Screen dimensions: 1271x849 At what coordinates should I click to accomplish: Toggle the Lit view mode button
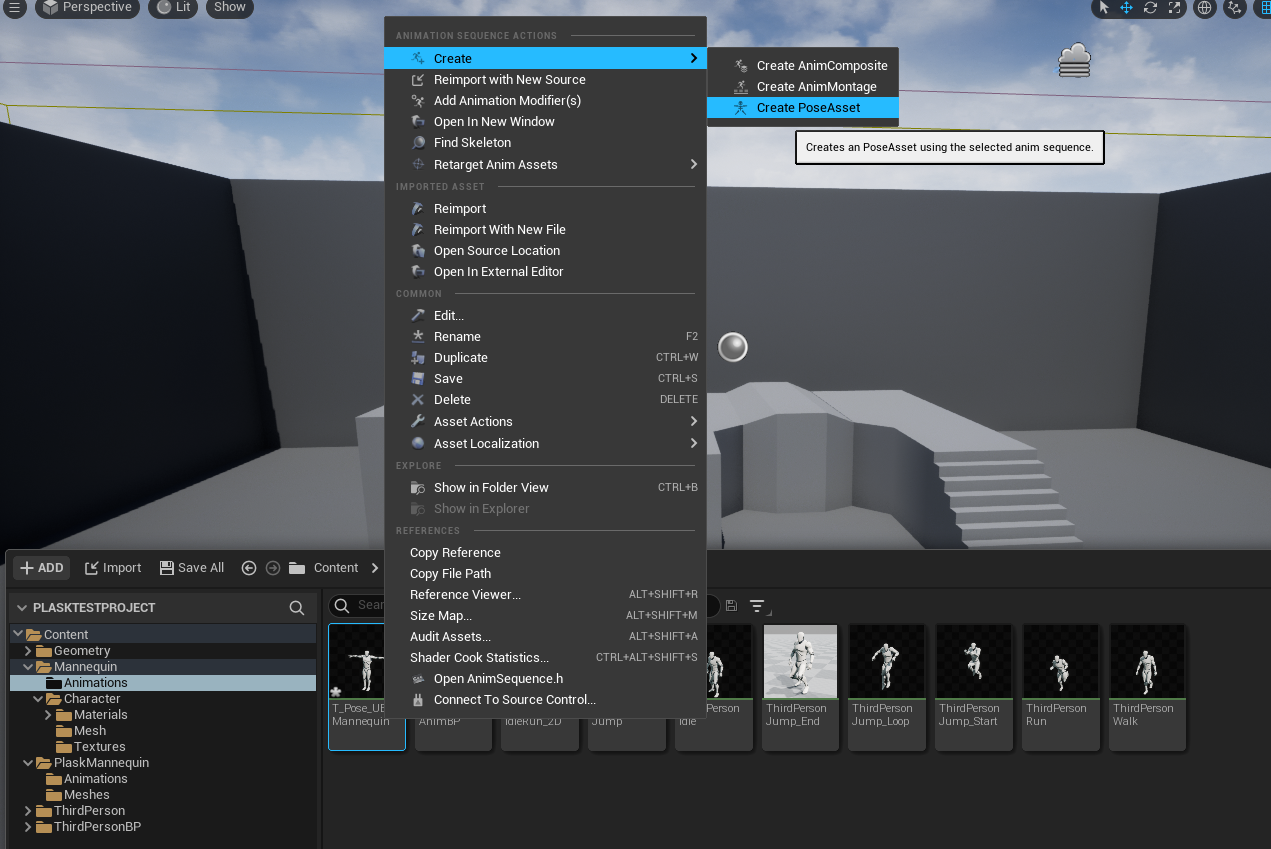[x=174, y=8]
